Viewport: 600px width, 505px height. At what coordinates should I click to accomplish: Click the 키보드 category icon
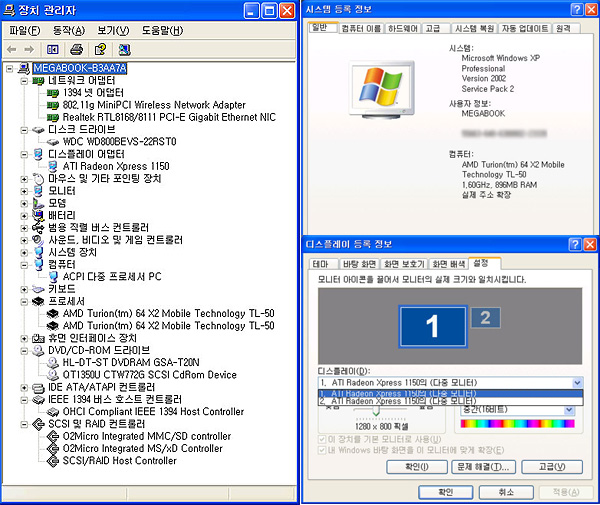tap(38, 289)
